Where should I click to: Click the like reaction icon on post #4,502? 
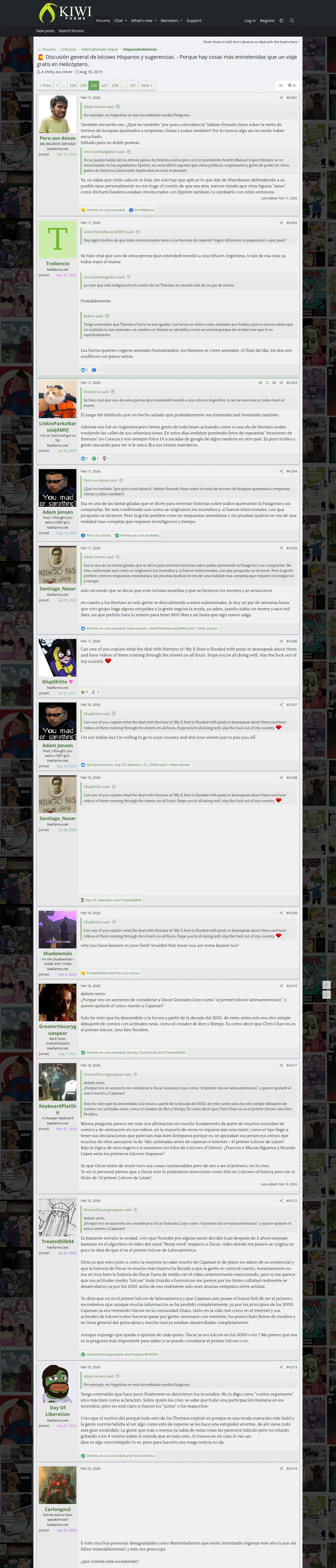83,370
